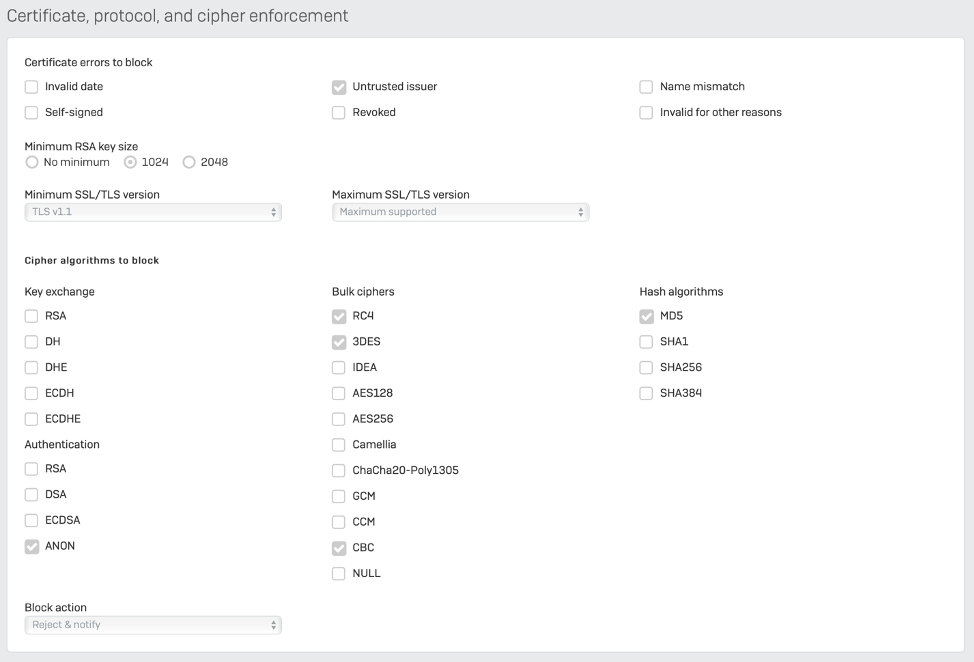Toggle the Untrusted issuer checkbox
This screenshot has height=662, width=974.
339,87
